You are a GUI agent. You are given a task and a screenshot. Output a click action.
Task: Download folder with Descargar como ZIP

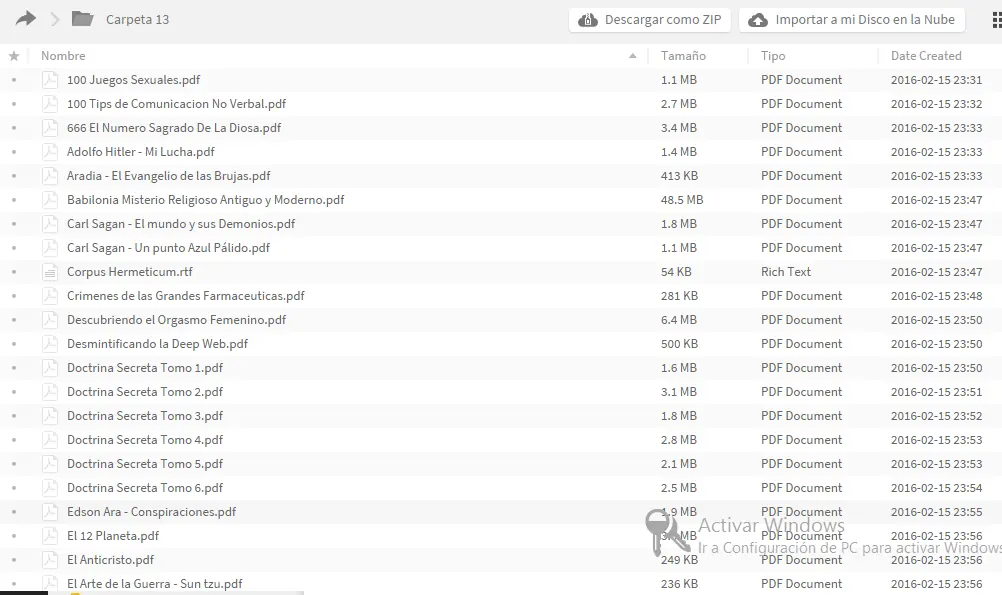[650, 20]
